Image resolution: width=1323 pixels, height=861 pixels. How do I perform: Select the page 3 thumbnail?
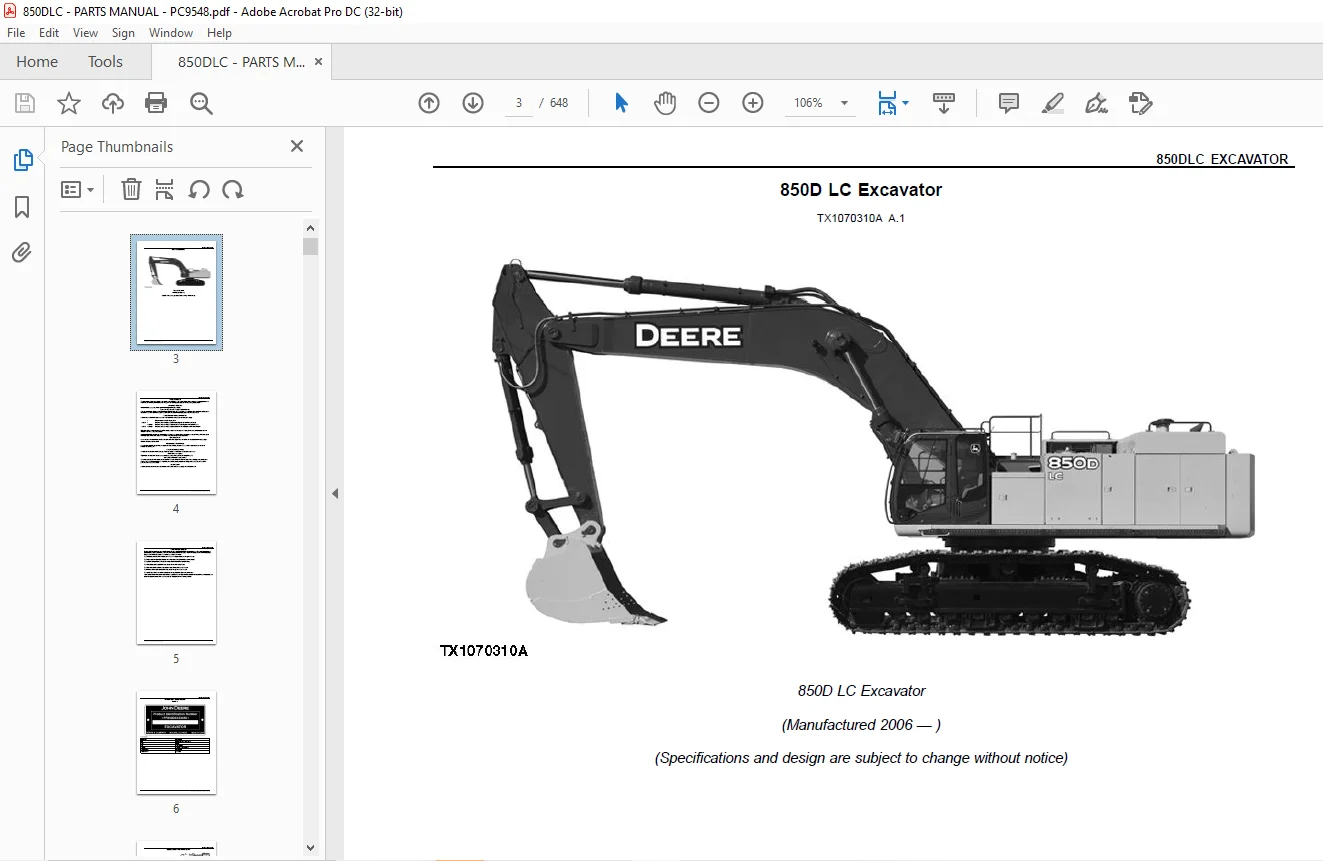176,292
